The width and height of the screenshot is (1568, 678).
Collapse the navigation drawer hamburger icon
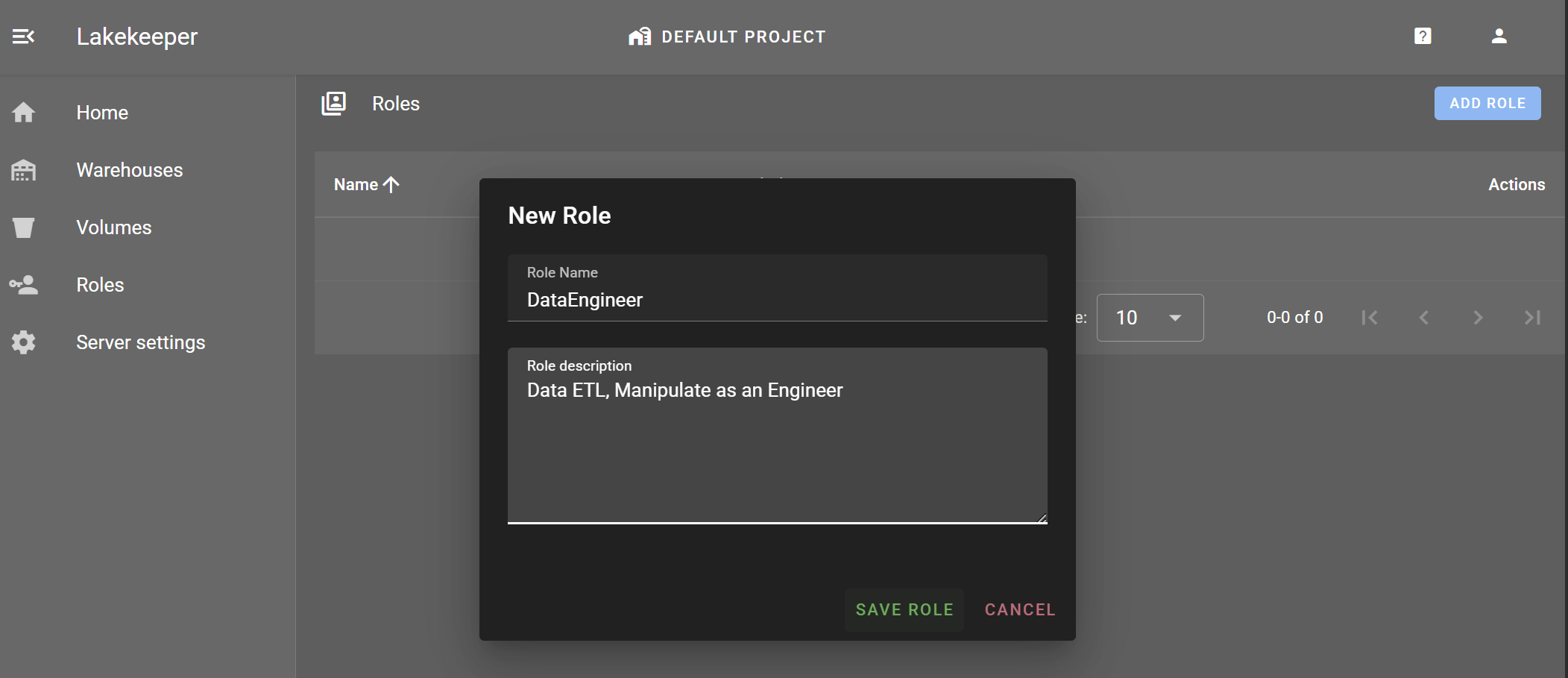23,37
